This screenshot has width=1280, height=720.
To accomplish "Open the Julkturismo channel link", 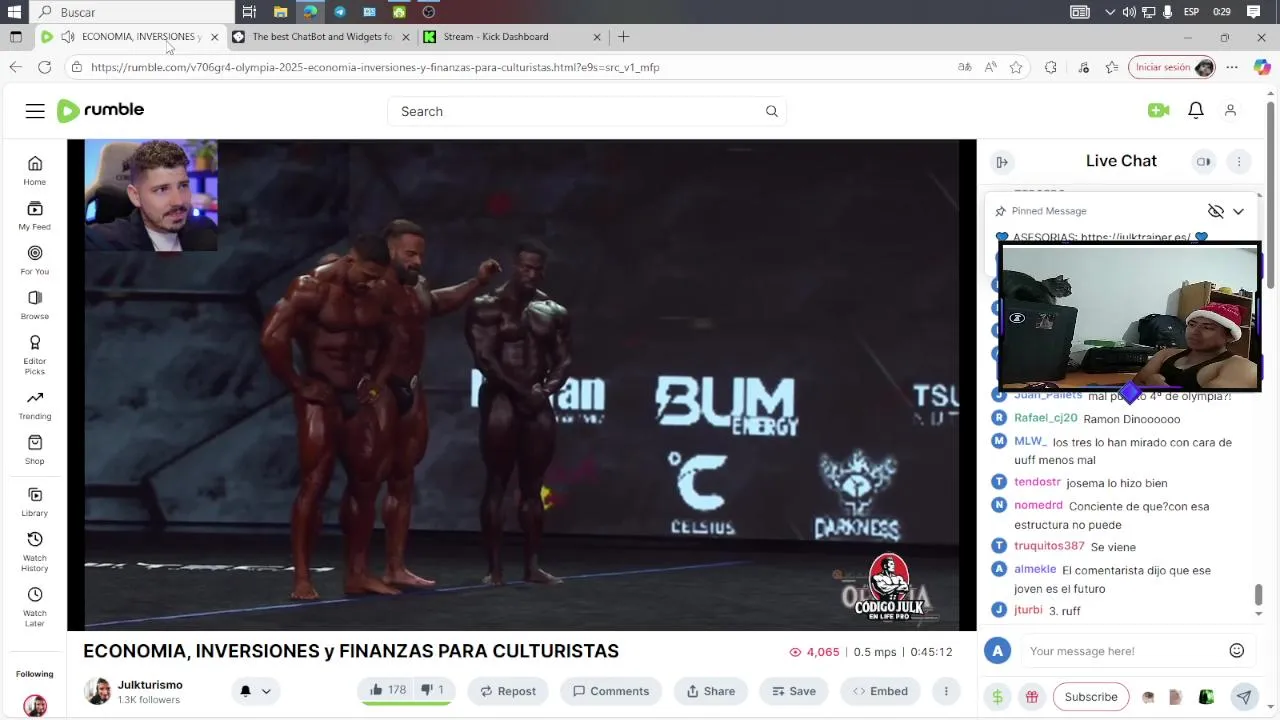I will (150, 685).
